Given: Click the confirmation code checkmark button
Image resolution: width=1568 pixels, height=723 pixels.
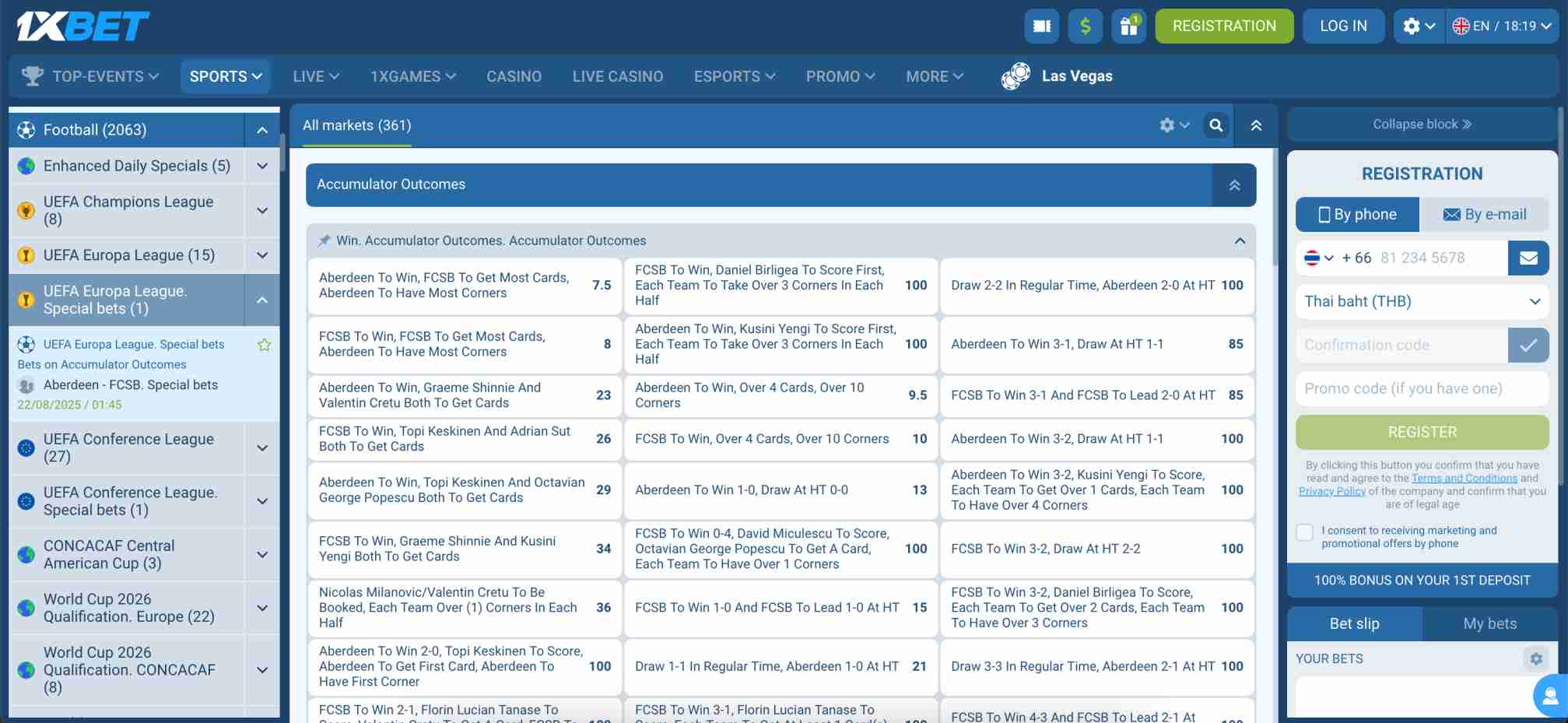Looking at the screenshot, I should pos(1528,346).
